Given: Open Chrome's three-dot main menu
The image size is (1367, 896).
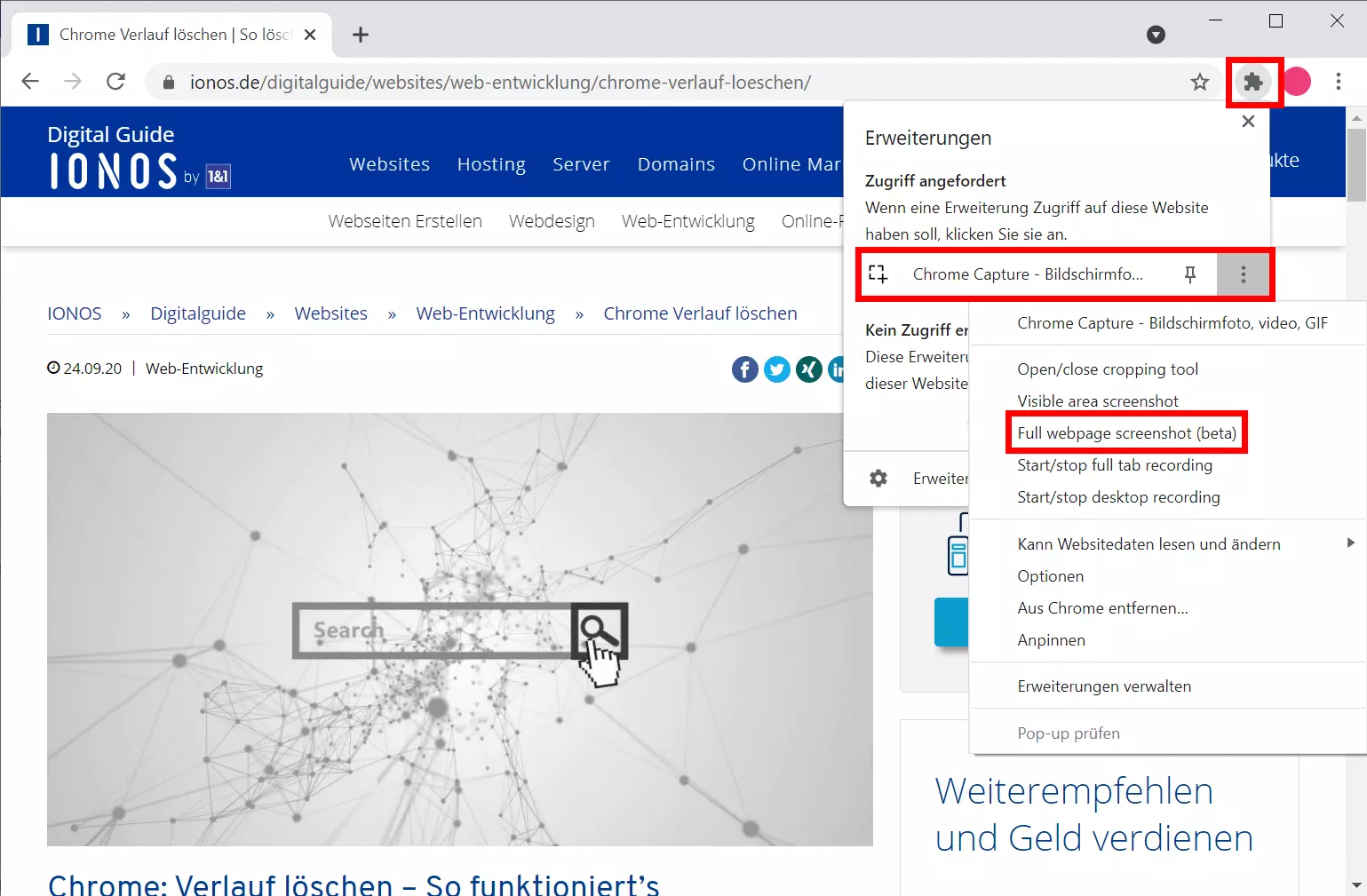Looking at the screenshot, I should point(1339,82).
